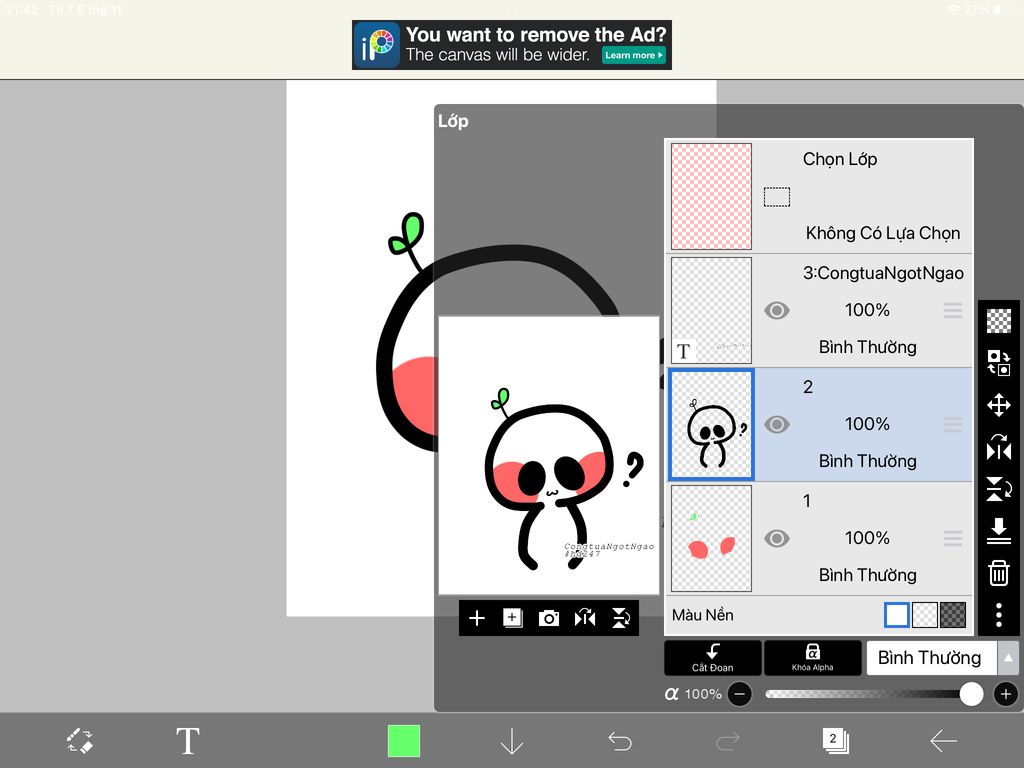
Task: Decrease opacity with minus button
Action: (x=740, y=694)
